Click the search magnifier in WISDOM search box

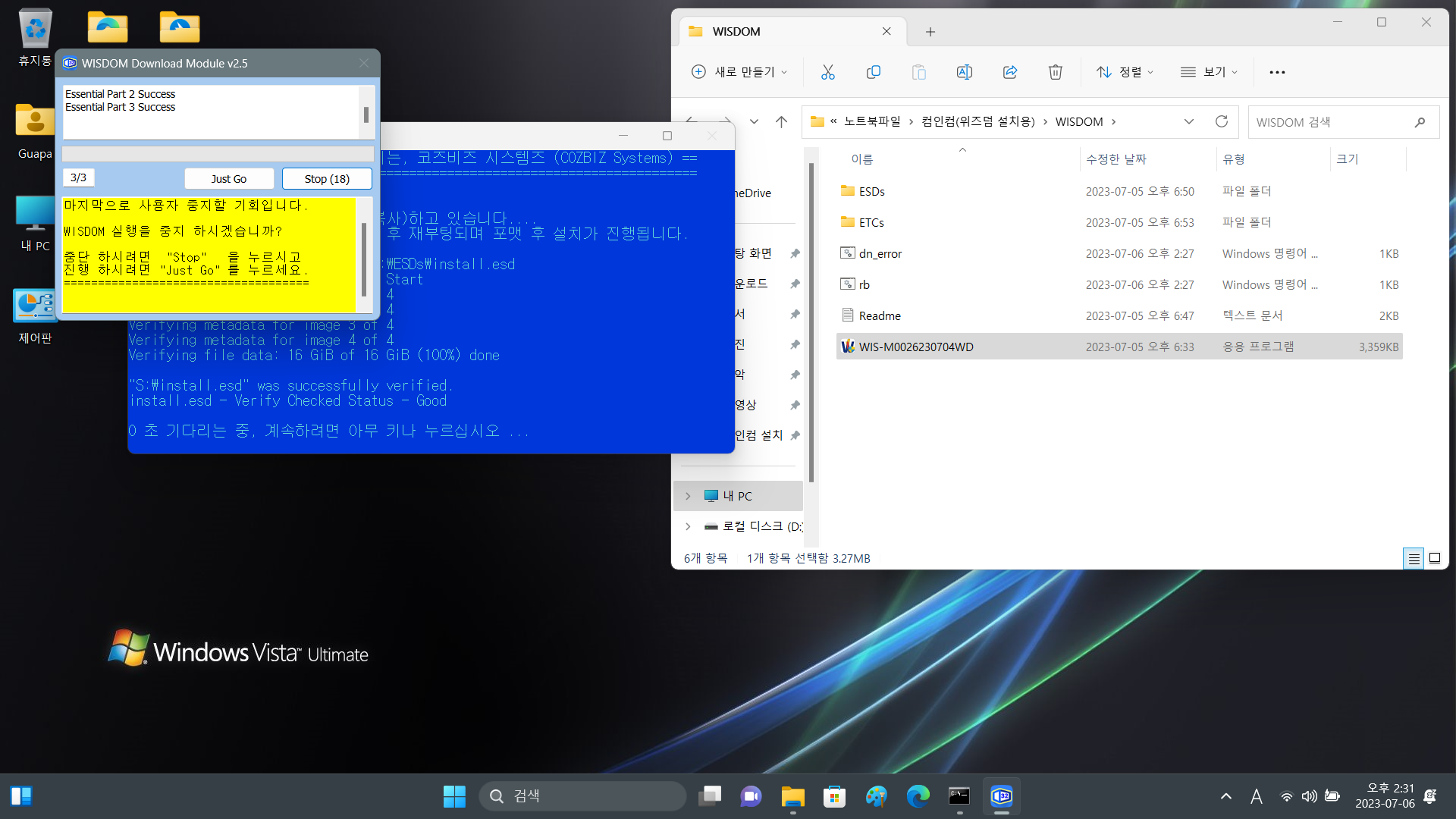1420,122
